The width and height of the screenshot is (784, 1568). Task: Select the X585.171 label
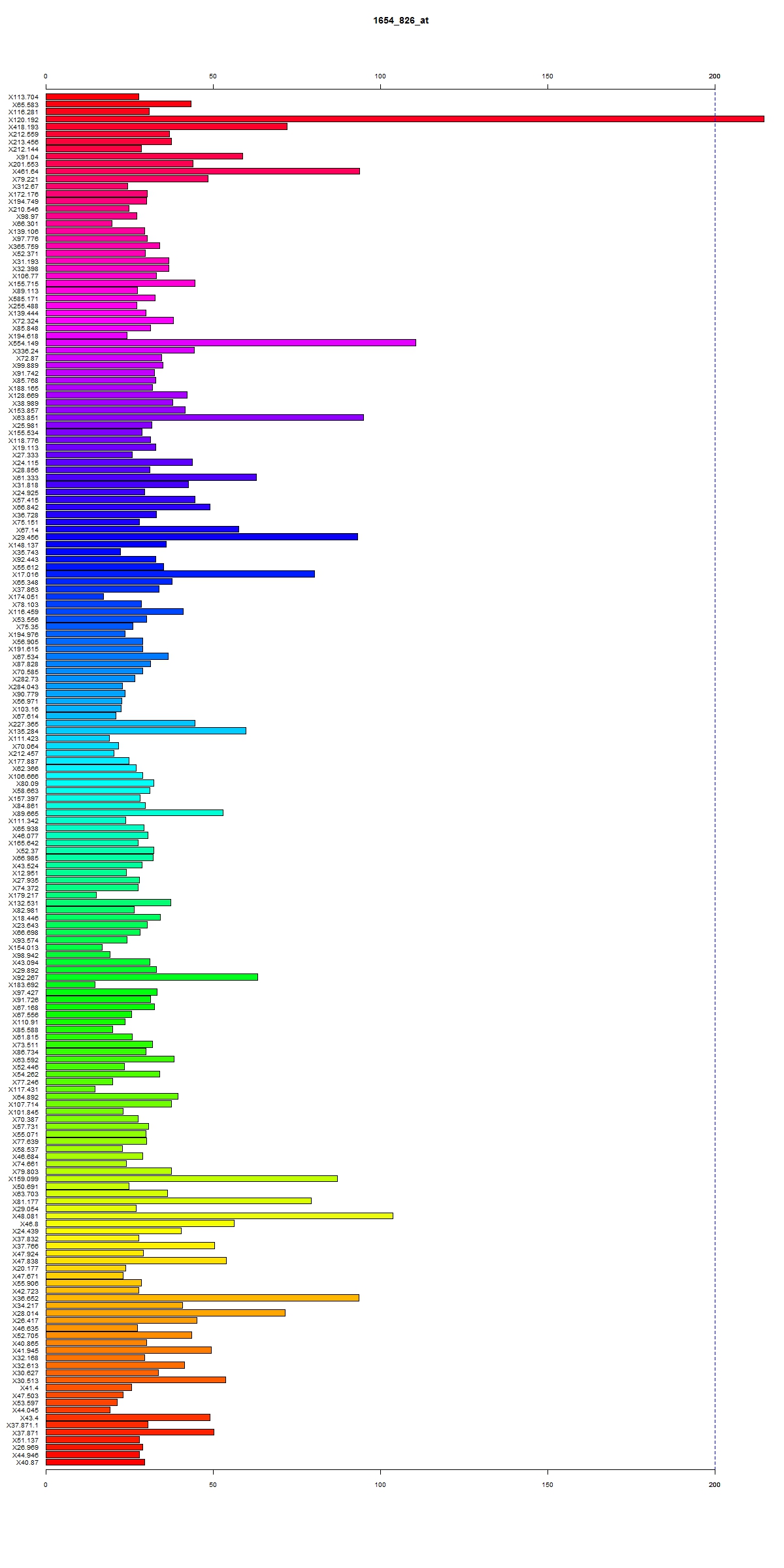24,299
